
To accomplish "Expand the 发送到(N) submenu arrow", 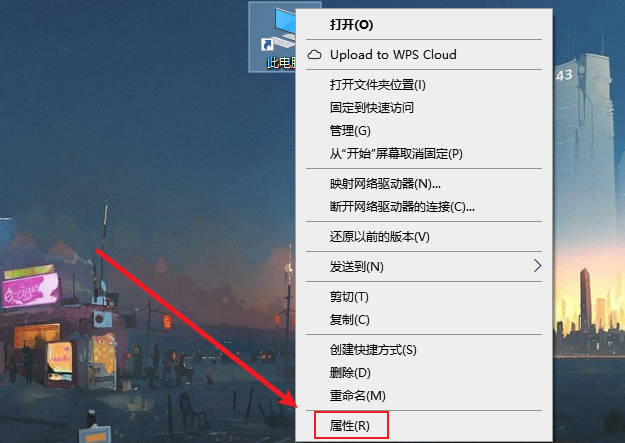I will pos(537,266).
